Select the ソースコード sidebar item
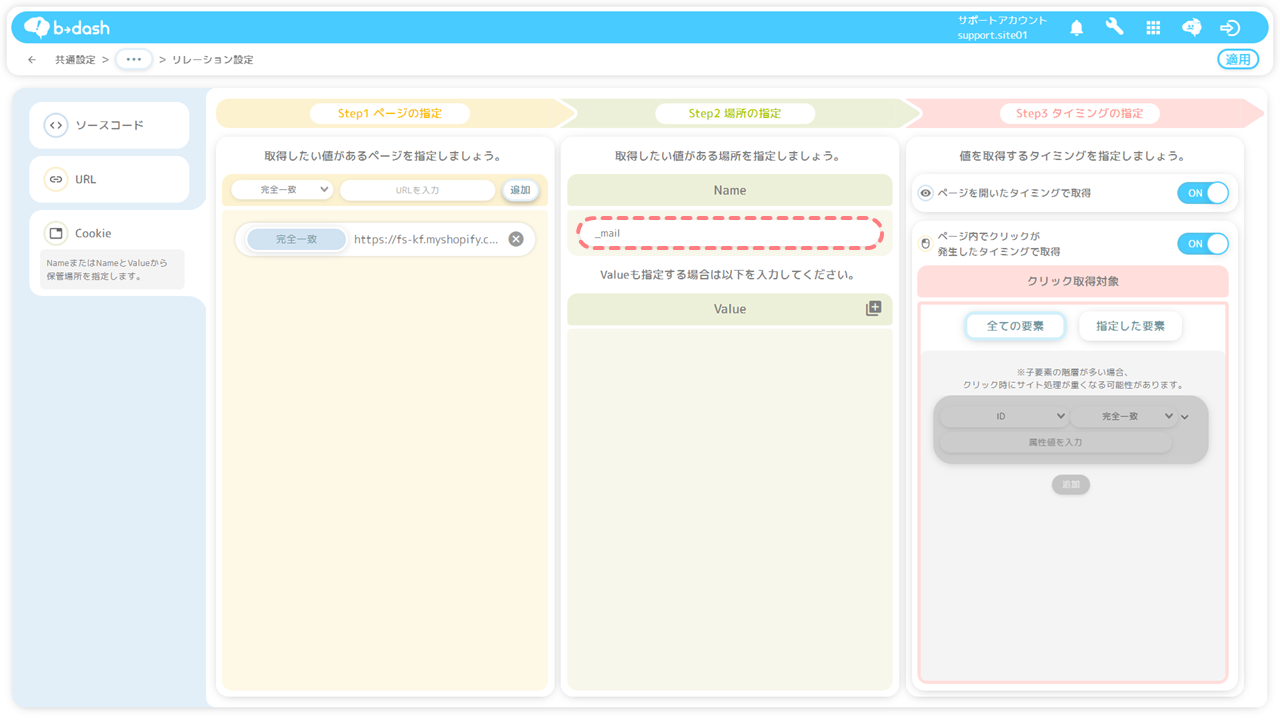The height and width of the screenshot is (720, 1280). click(109, 125)
